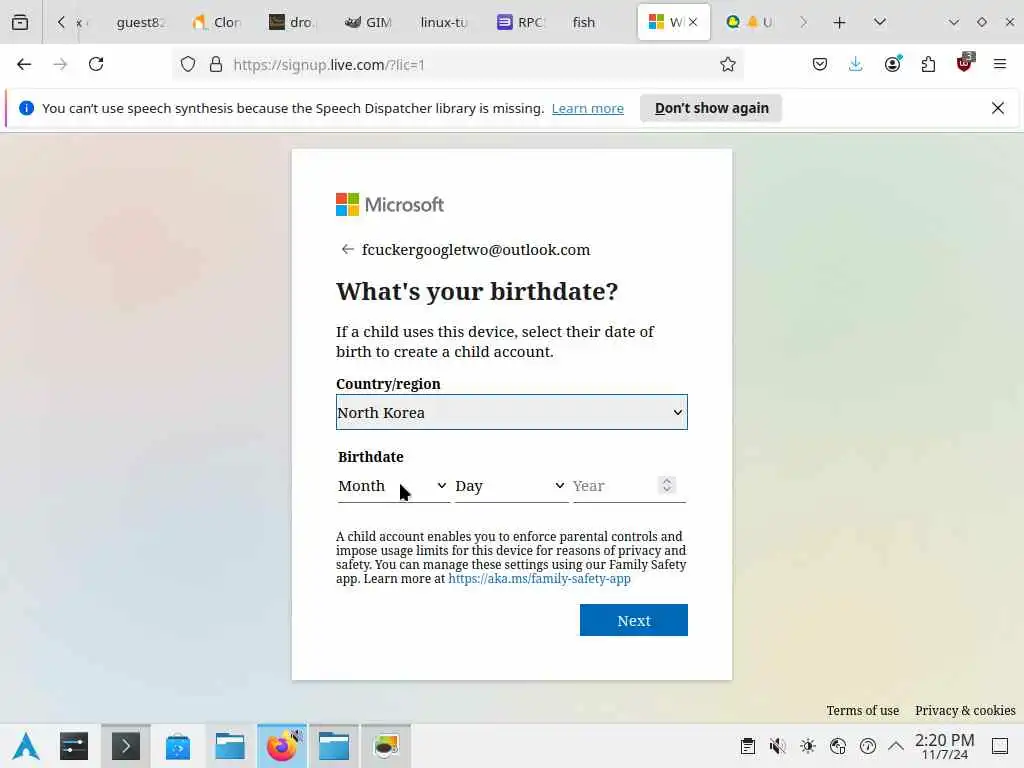The image size is (1024, 768).
Task: Open the Firefox account icon
Action: tap(892, 64)
